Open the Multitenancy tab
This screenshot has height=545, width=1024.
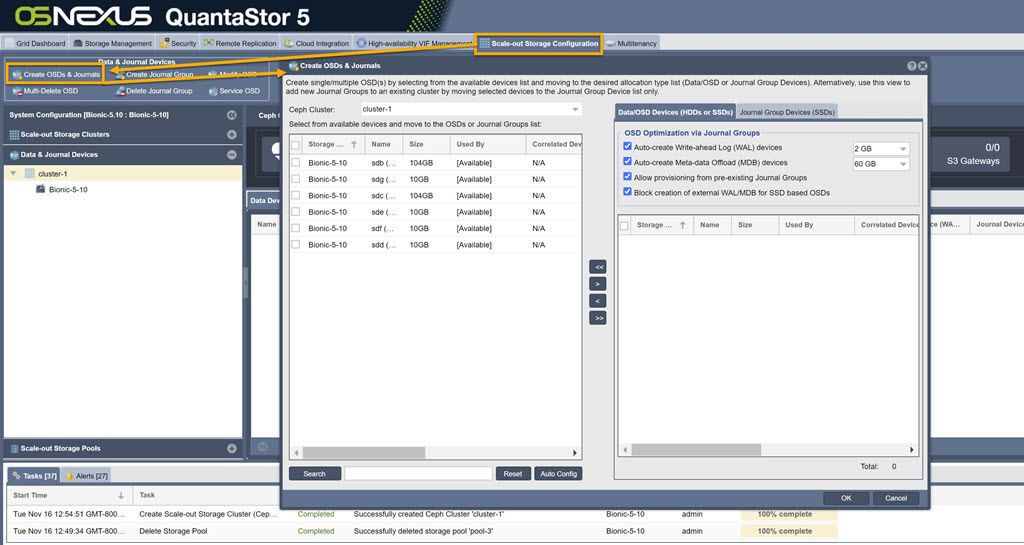(x=632, y=43)
